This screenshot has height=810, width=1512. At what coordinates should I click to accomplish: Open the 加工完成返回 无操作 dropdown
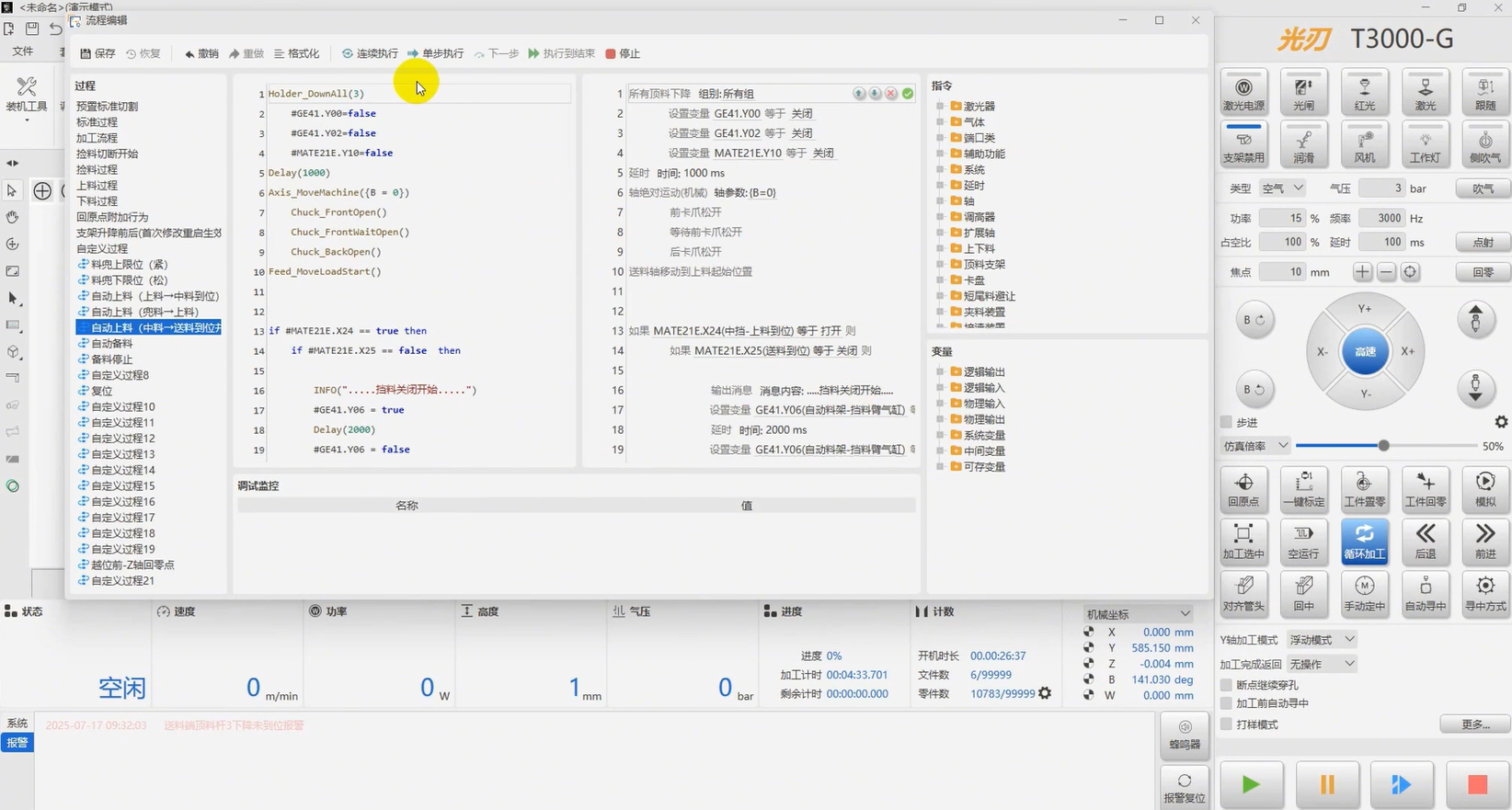click(1322, 664)
